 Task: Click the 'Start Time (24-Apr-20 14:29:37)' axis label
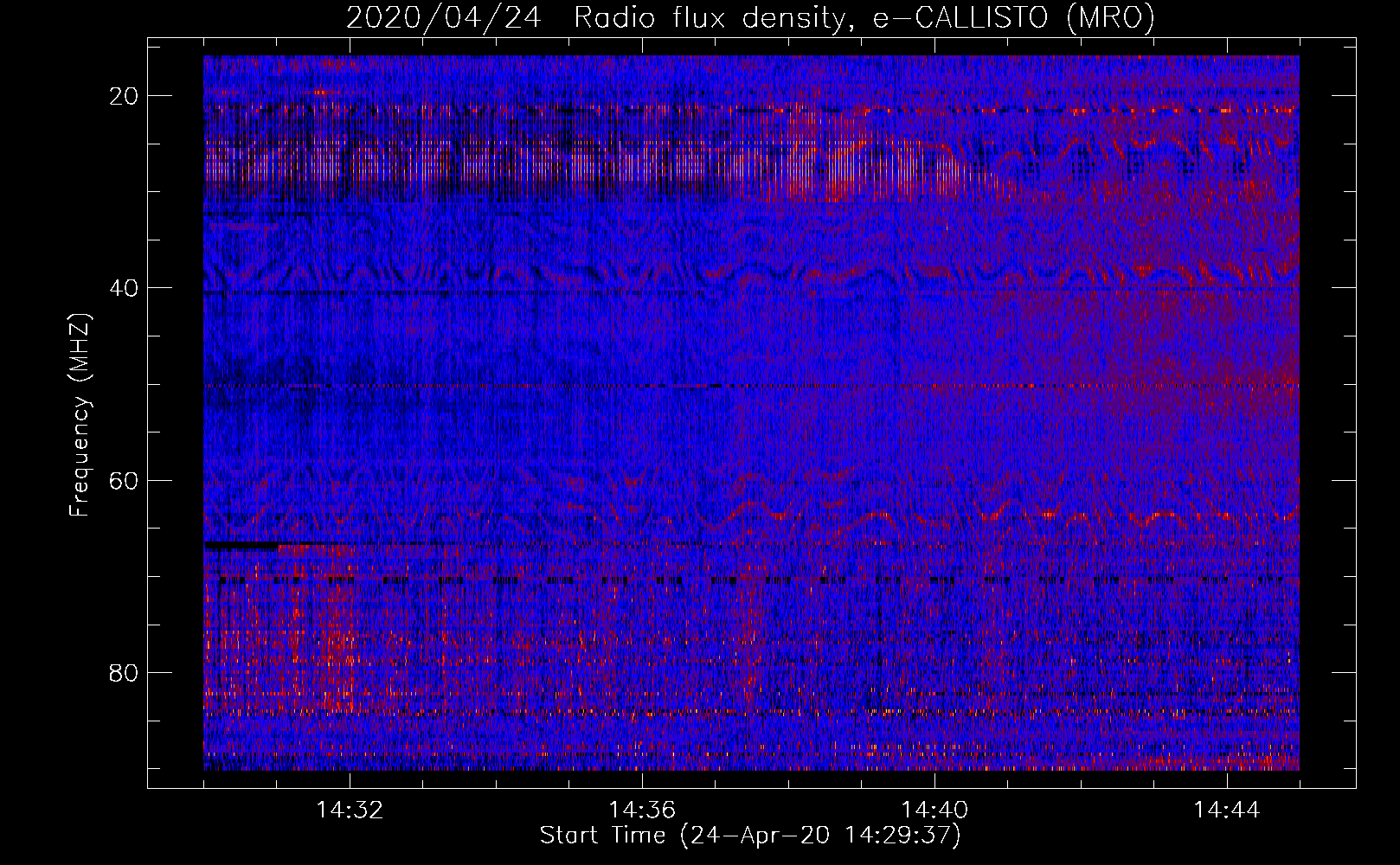750,836
